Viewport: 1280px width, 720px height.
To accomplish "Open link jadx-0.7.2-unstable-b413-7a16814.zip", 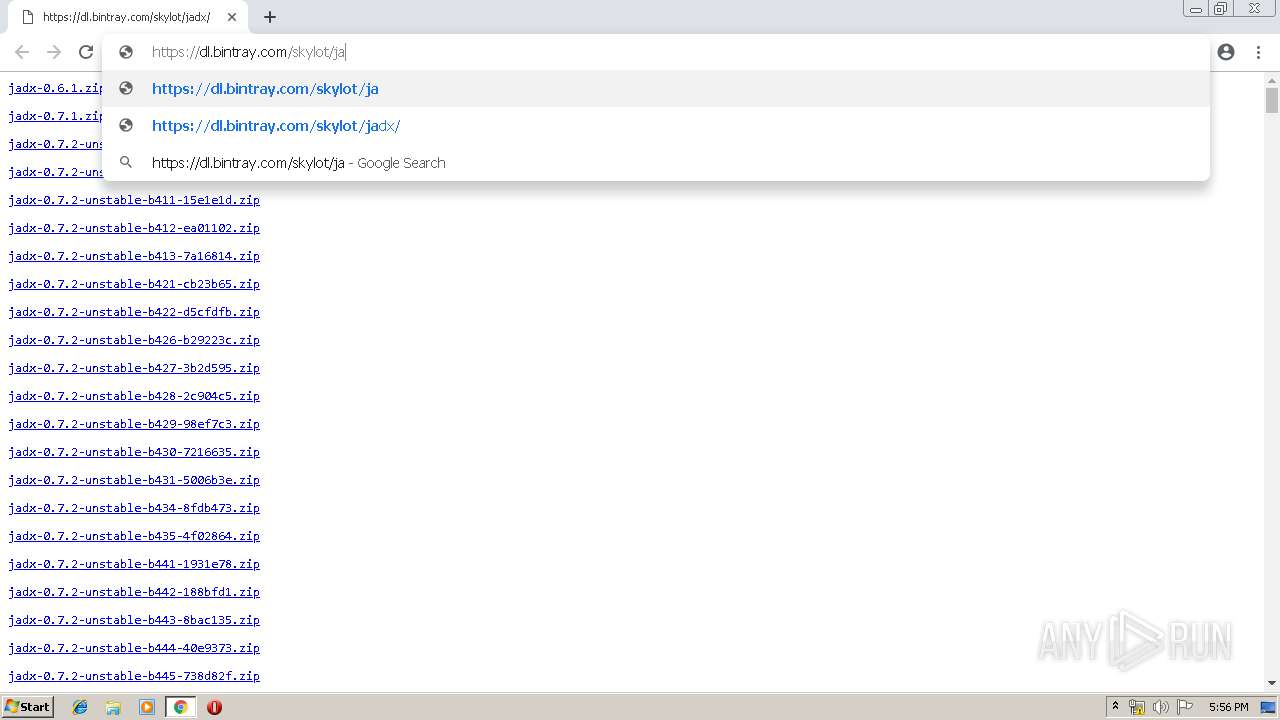I will (x=134, y=256).
